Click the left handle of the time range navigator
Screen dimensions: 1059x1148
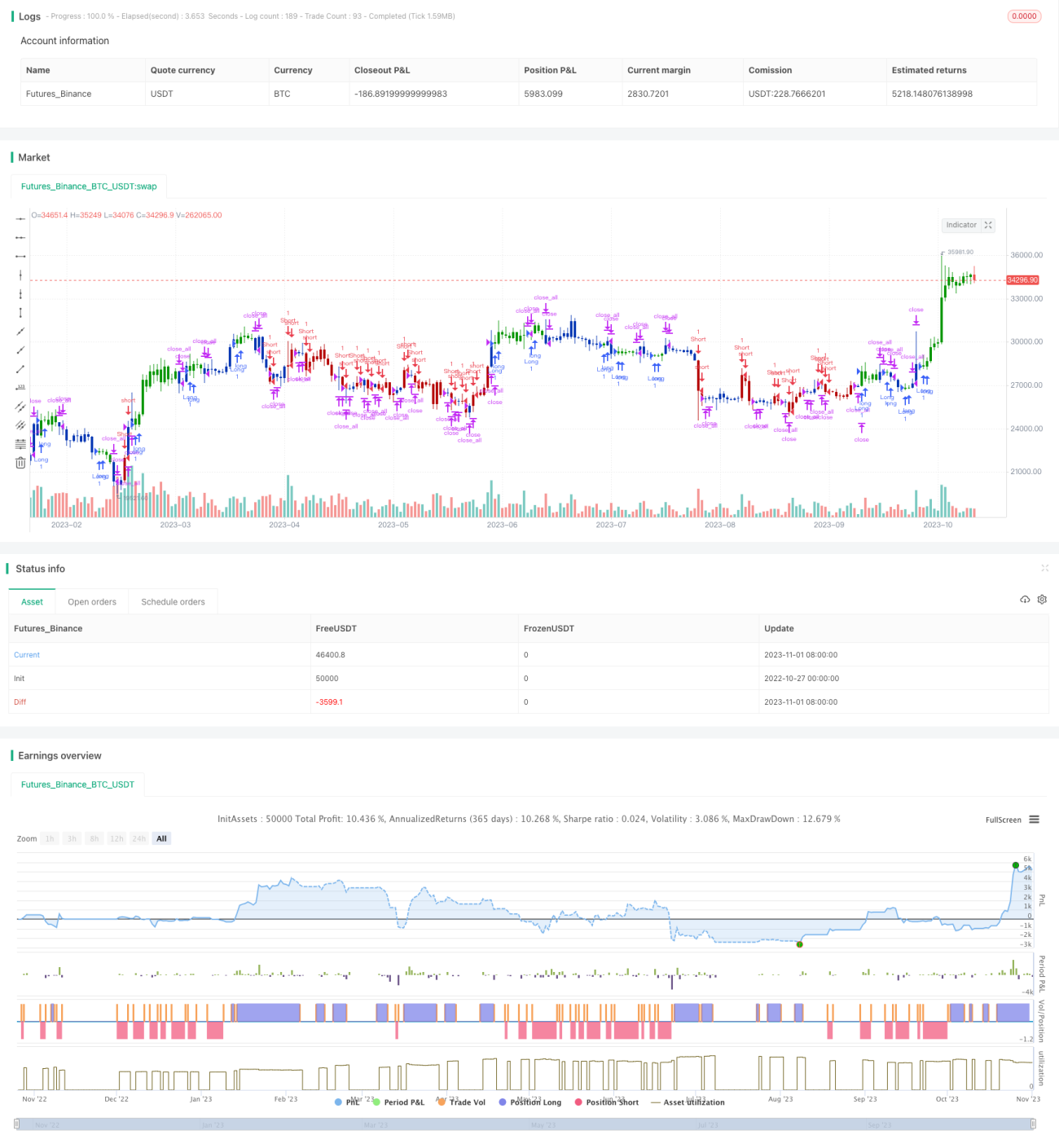(x=19, y=1124)
